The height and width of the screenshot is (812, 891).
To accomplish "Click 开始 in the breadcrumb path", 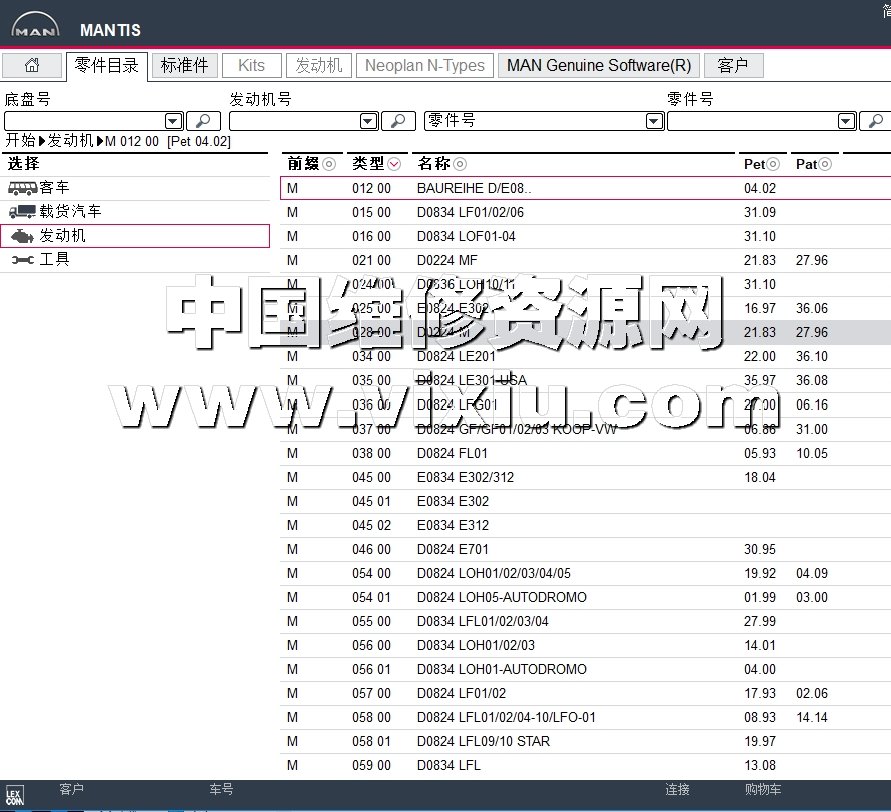I will tap(20, 141).
